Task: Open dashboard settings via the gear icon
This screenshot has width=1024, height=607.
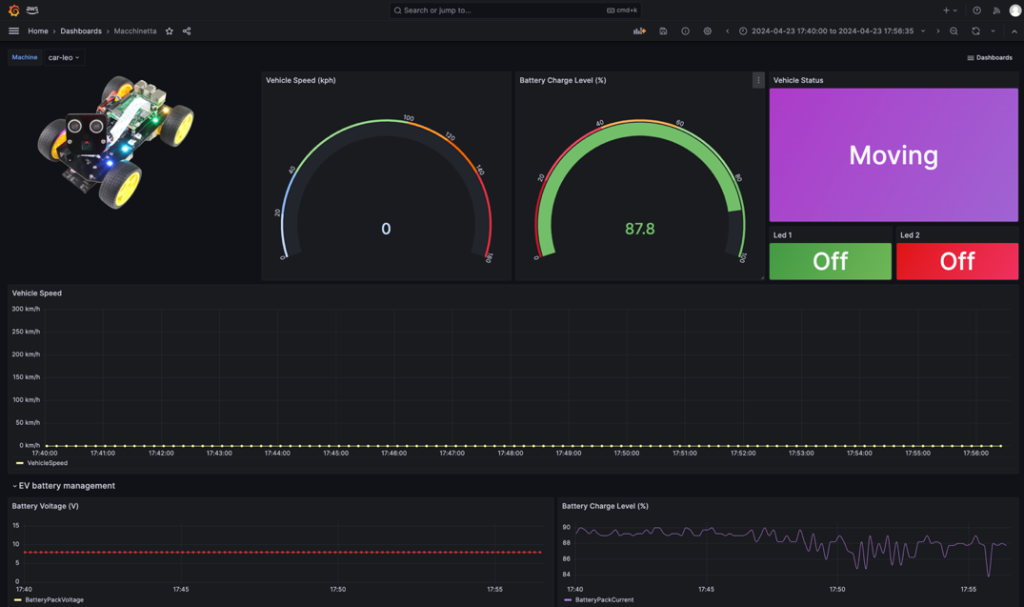Action: point(708,31)
